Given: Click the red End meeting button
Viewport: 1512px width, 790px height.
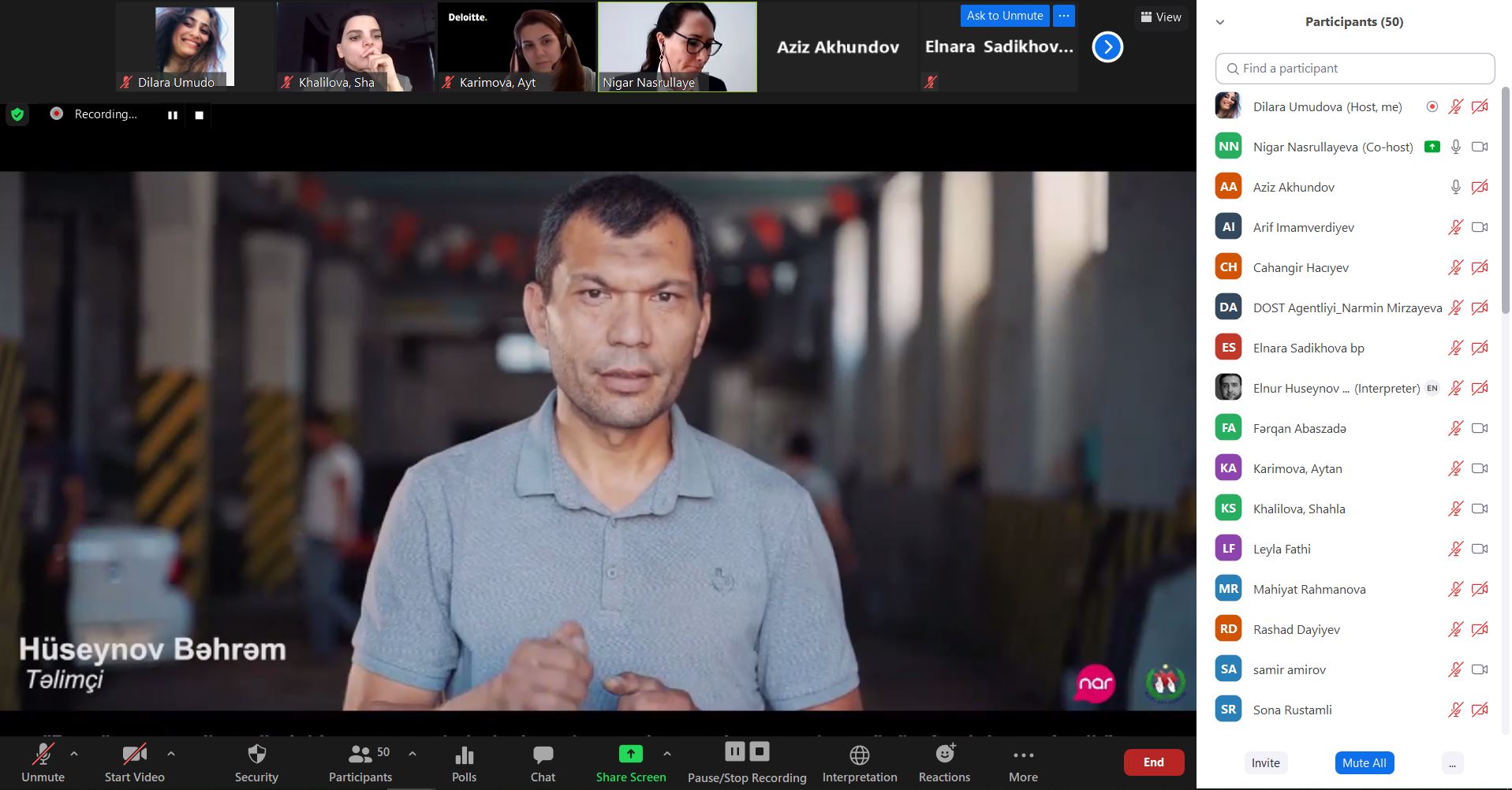Looking at the screenshot, I should [1153, 762].
